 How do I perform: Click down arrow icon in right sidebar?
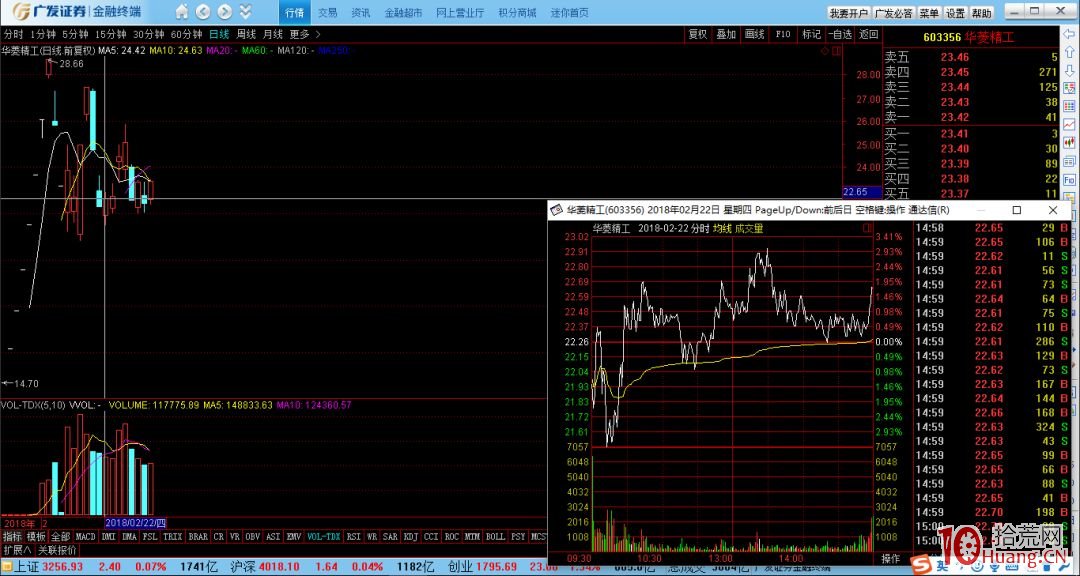(x=1069, y=70)
